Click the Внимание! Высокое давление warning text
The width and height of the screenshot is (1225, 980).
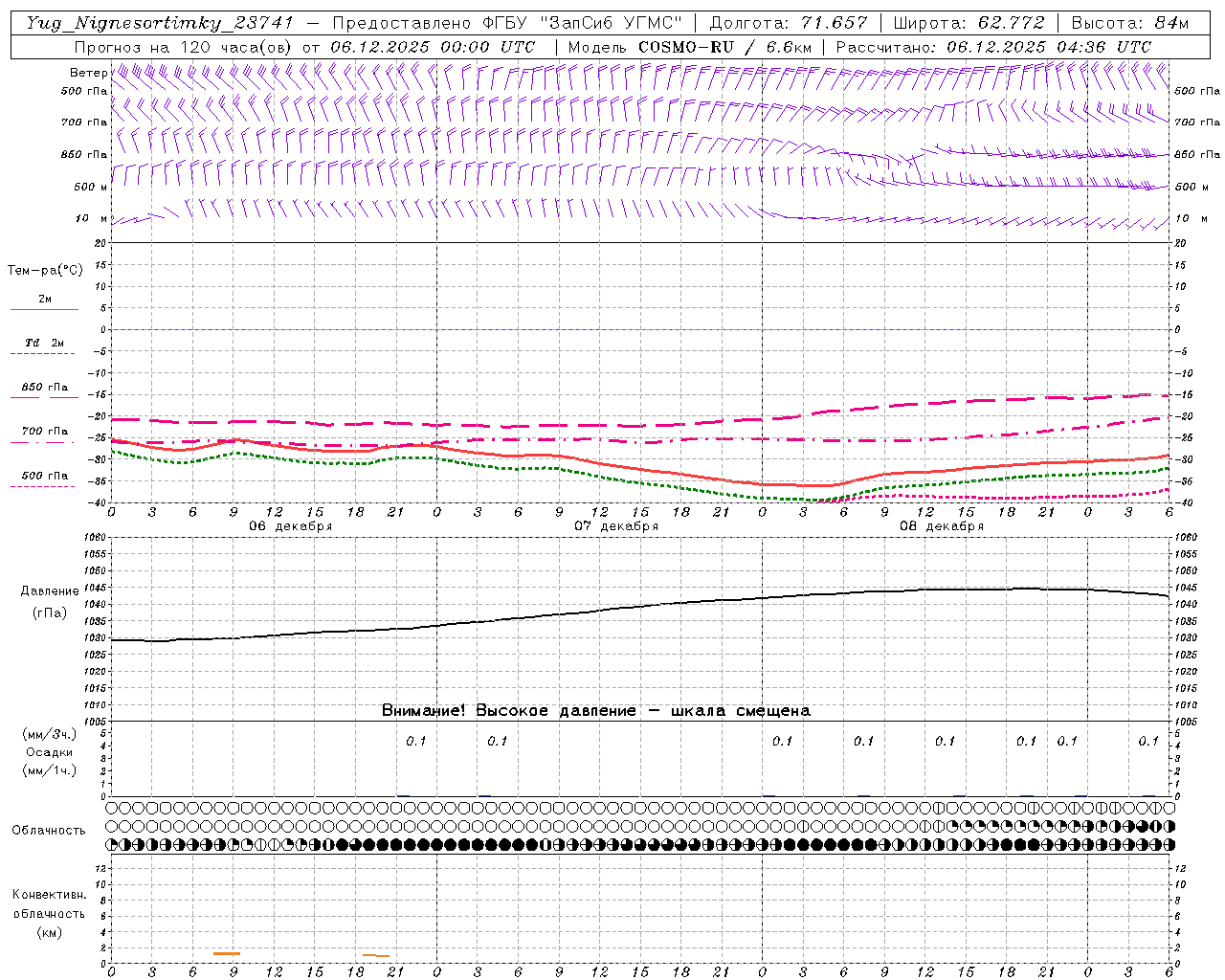(x=595, y=710)
